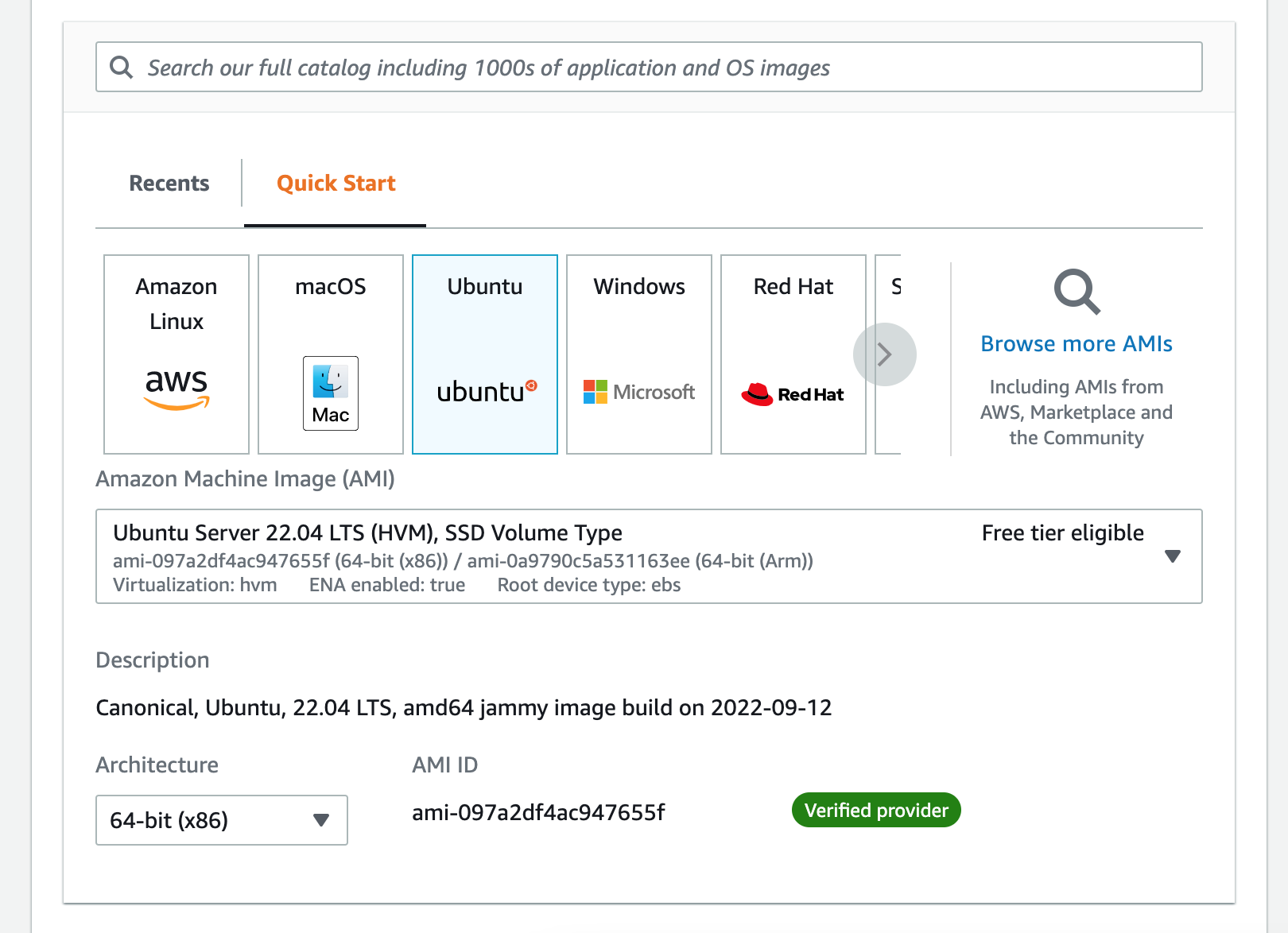Choose the macOS AMI card

coord(331,354)
